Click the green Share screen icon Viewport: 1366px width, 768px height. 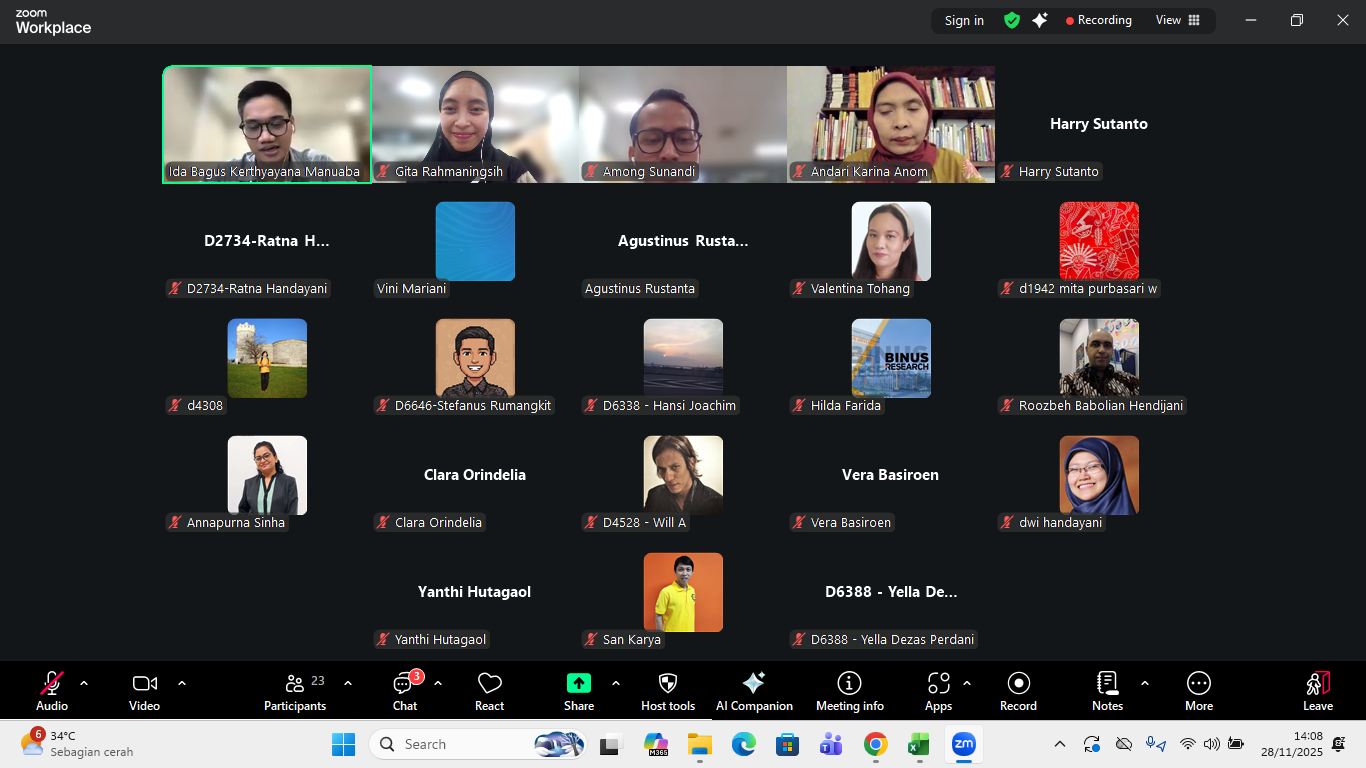point(579,683)
